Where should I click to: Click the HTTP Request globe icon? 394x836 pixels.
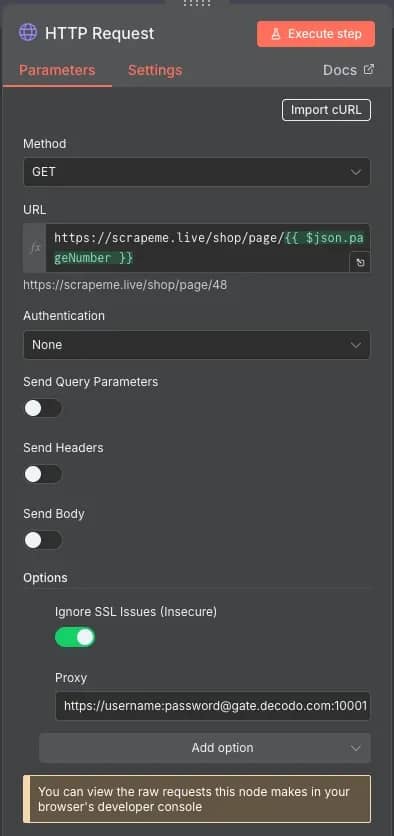(28, 33)
